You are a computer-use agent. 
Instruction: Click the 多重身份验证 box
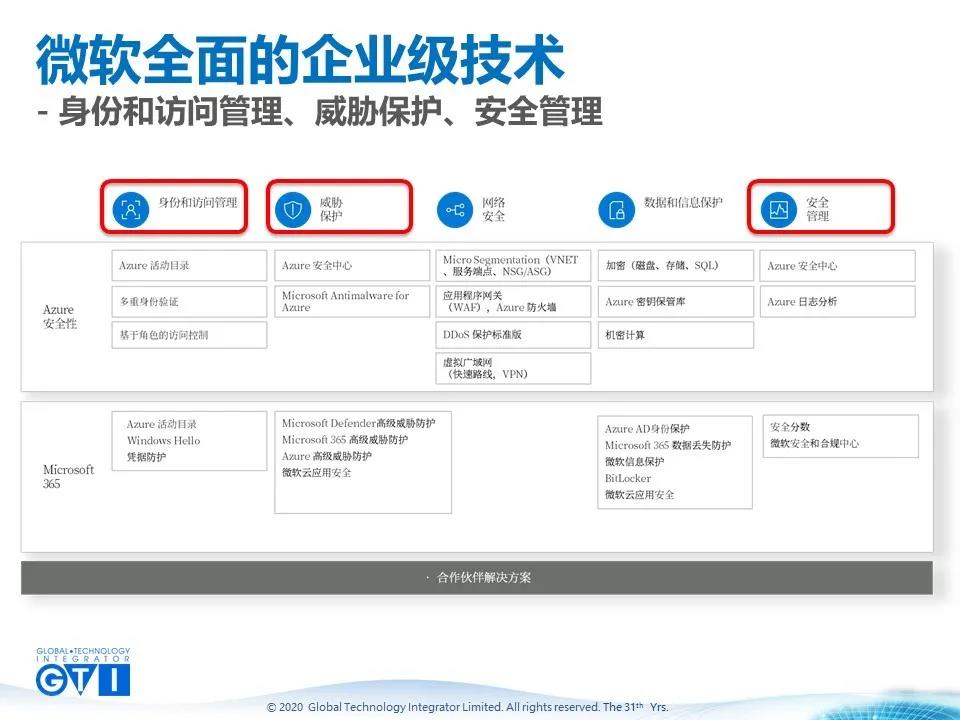(189, 301)
